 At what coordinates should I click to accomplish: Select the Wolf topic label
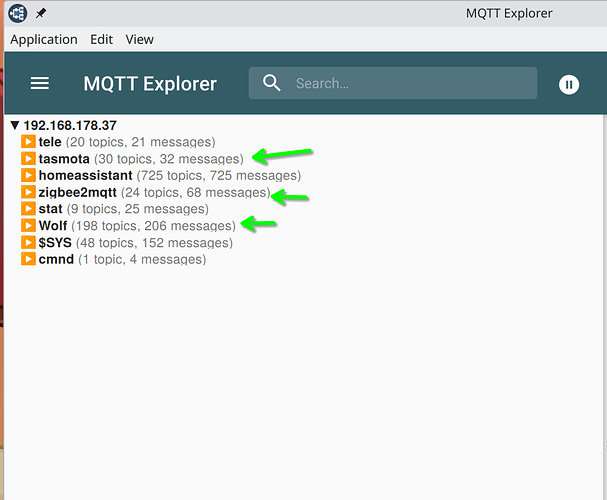(52, 226)
